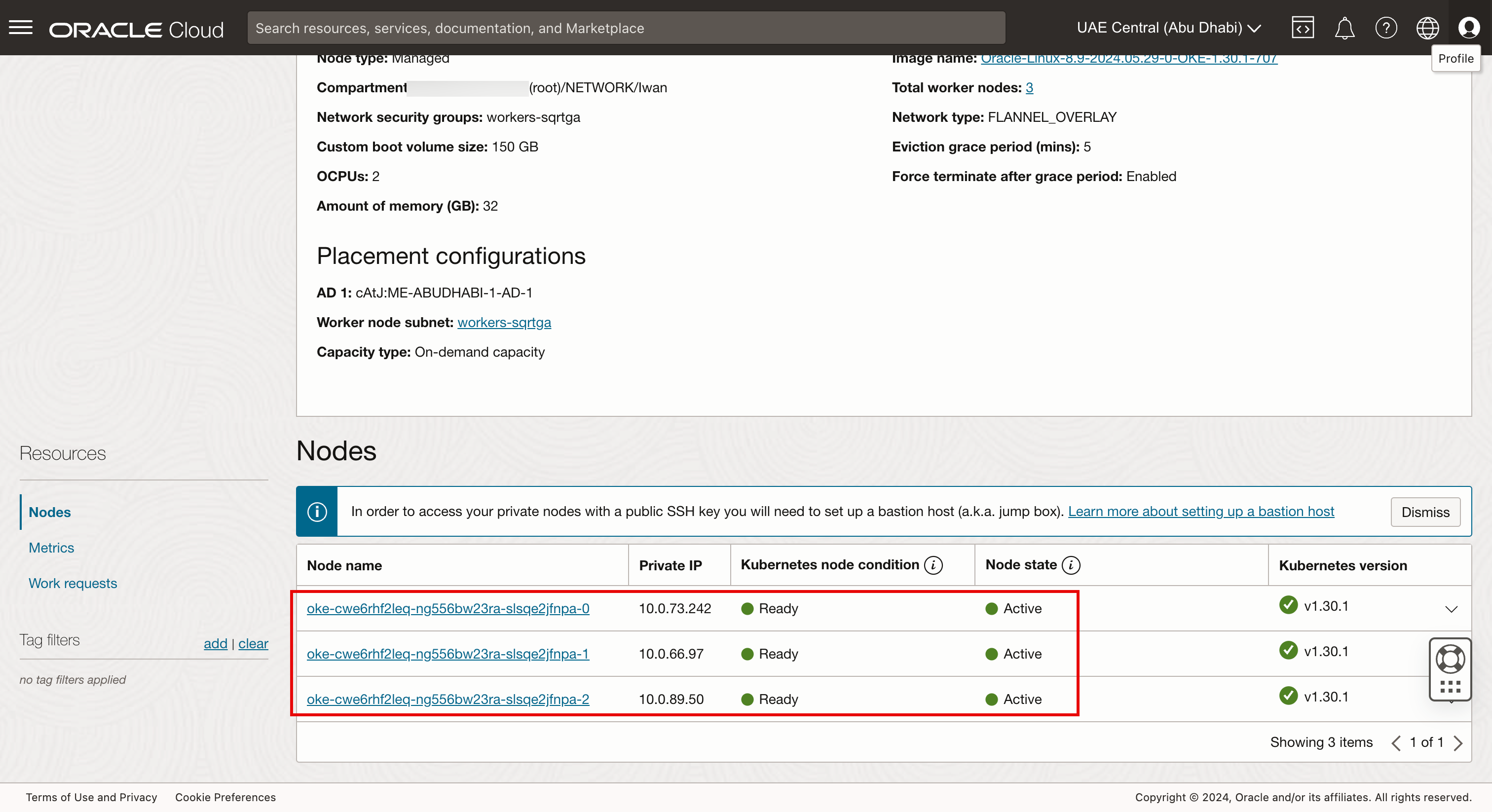Open the notifications bell
This screenshot has height=812, width=1492.
[1344, 27]
